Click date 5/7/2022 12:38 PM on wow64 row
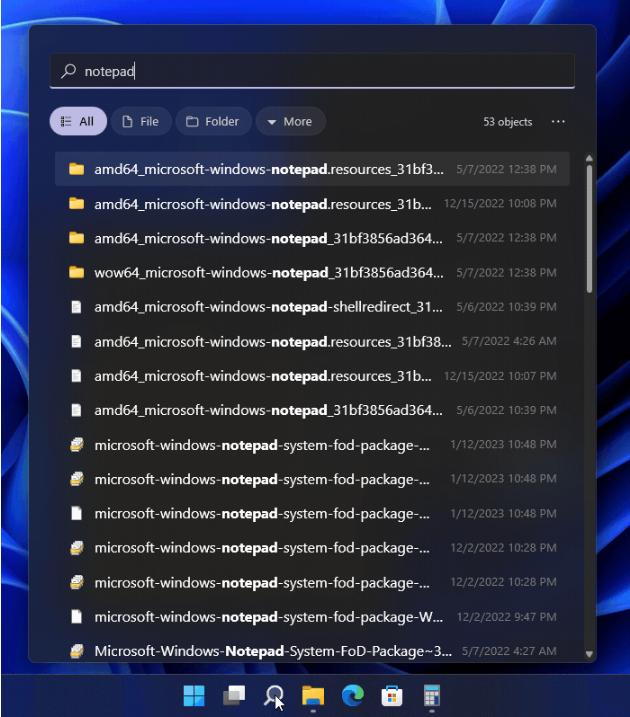 pos(507,273)
